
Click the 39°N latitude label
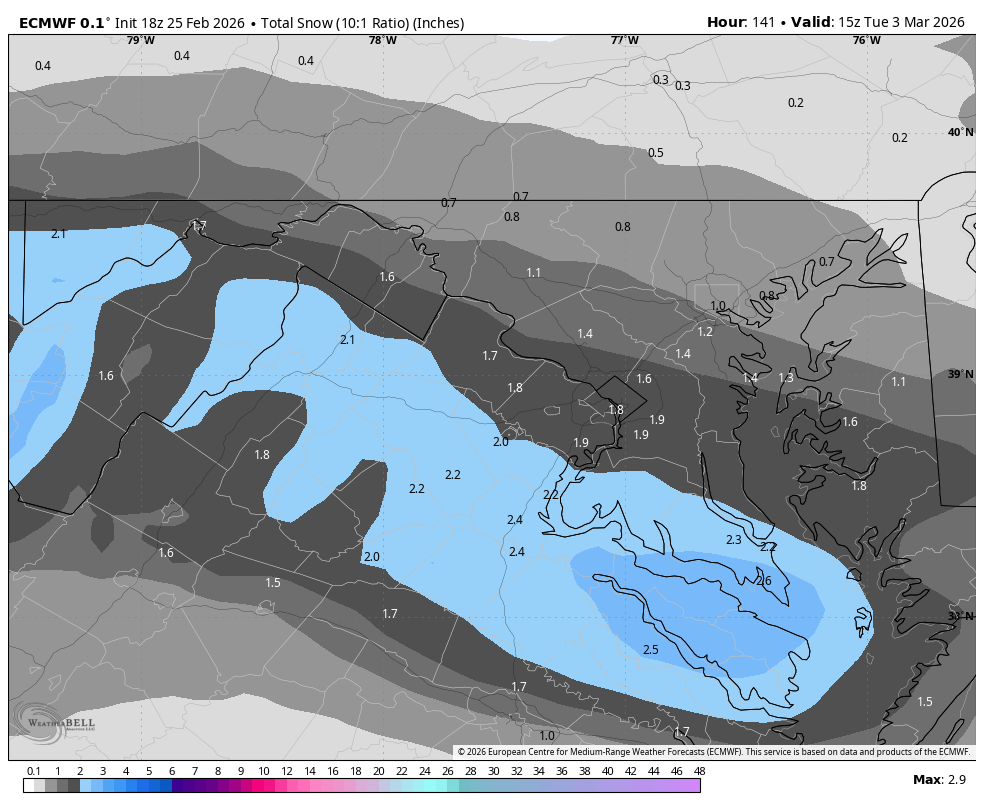(960, 375)
